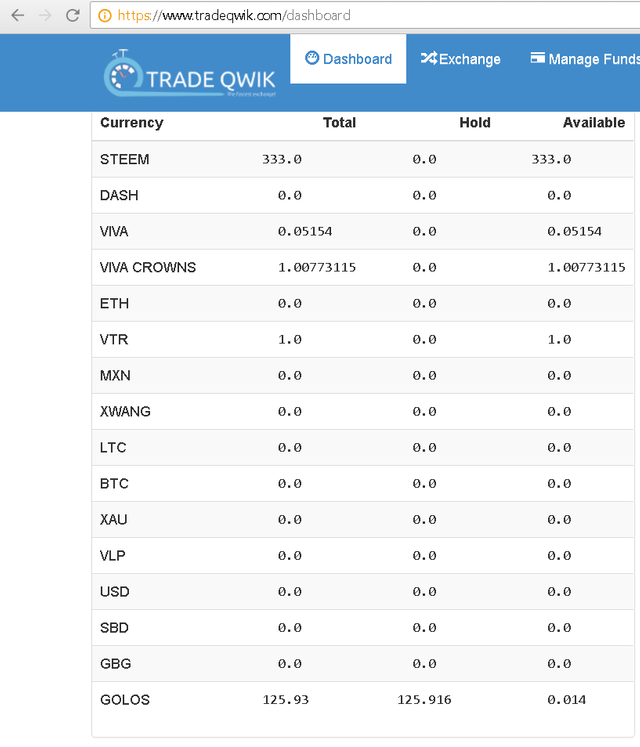The image size is (640, 747).
Task: Click STEEM total value 333.0
Action: point(282,159)
